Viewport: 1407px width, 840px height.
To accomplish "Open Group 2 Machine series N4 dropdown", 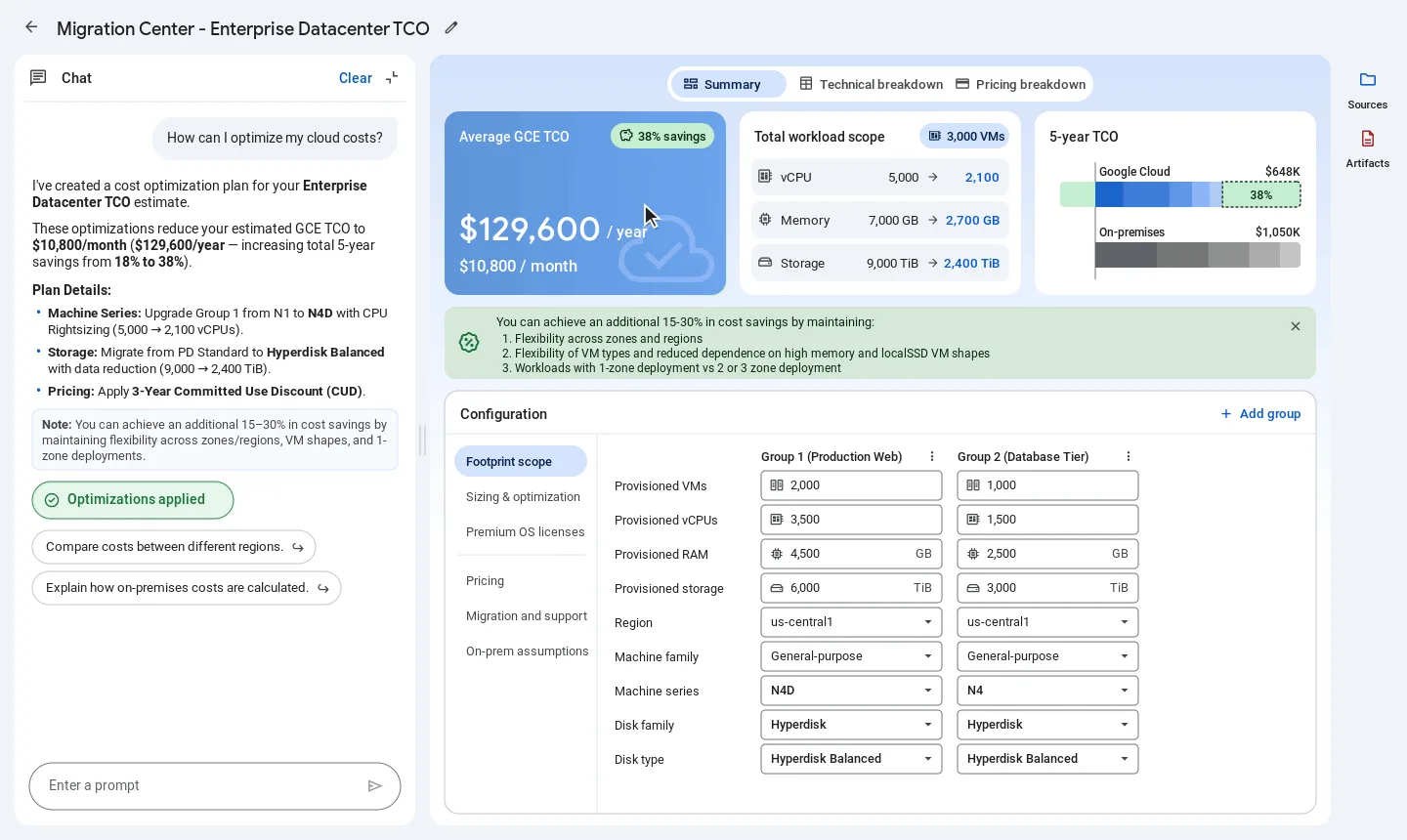I will (x=1047, y=691).
